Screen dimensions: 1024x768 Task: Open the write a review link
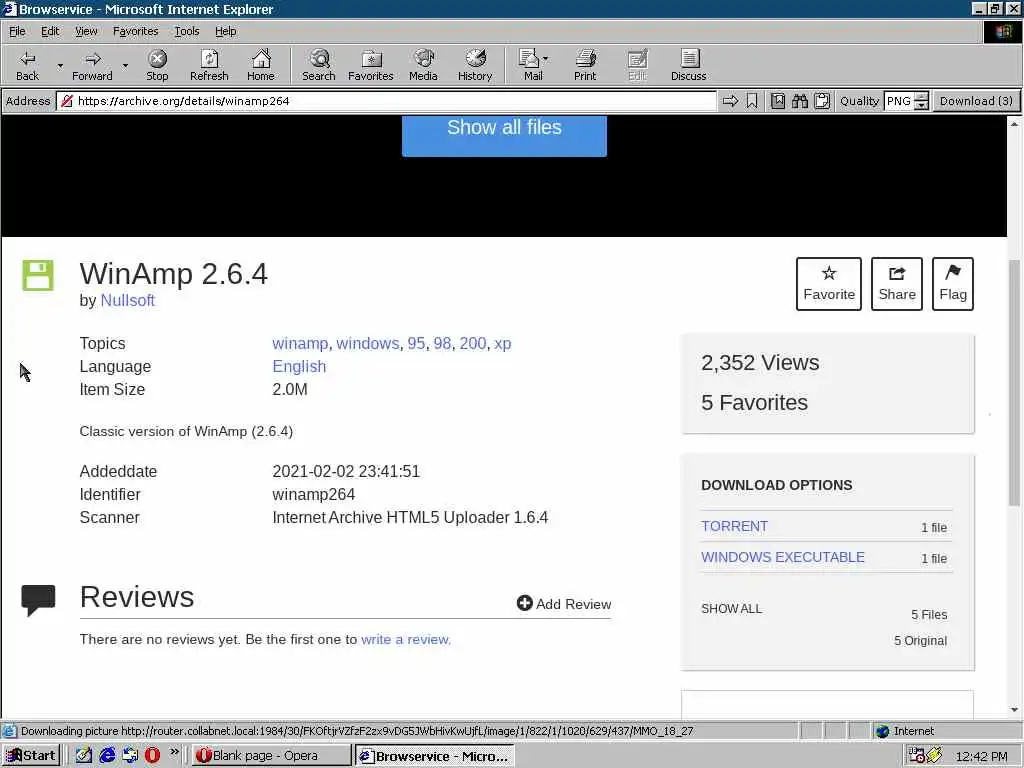pyautogui.click(x=406, y=639)
